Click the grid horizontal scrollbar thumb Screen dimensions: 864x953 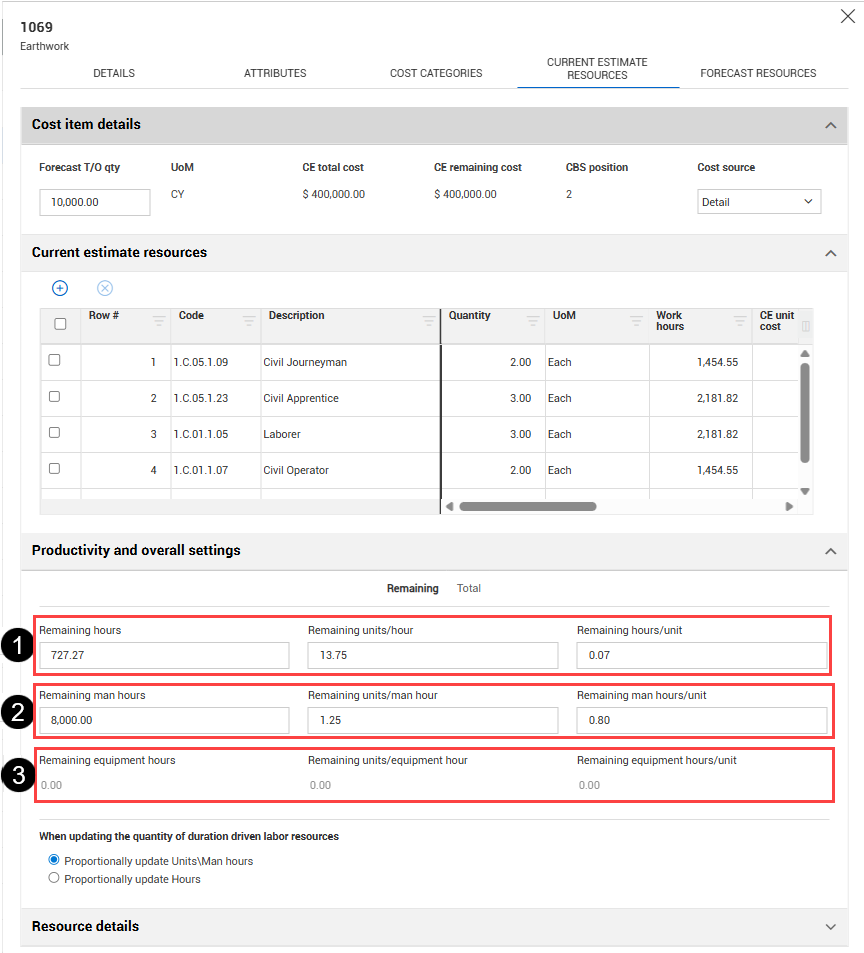click(x=528, y=506)
